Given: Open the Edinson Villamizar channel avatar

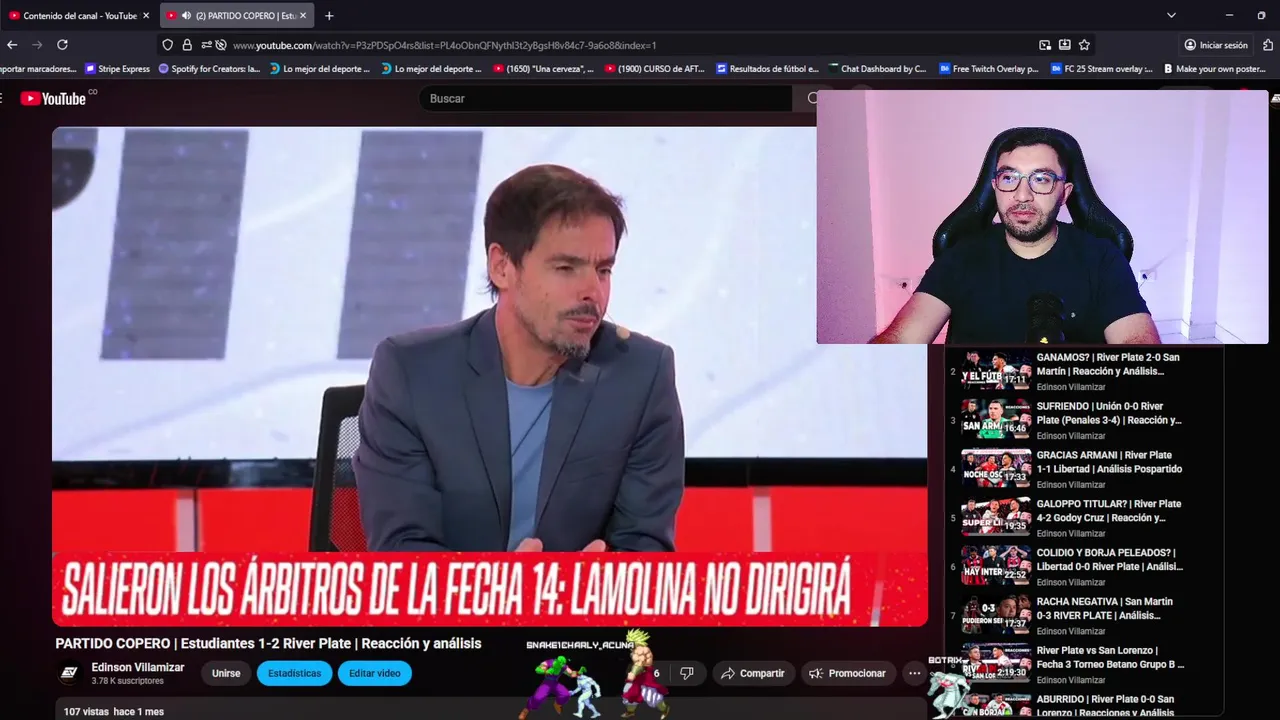Looking at the screenshot, I should (69, 673).
